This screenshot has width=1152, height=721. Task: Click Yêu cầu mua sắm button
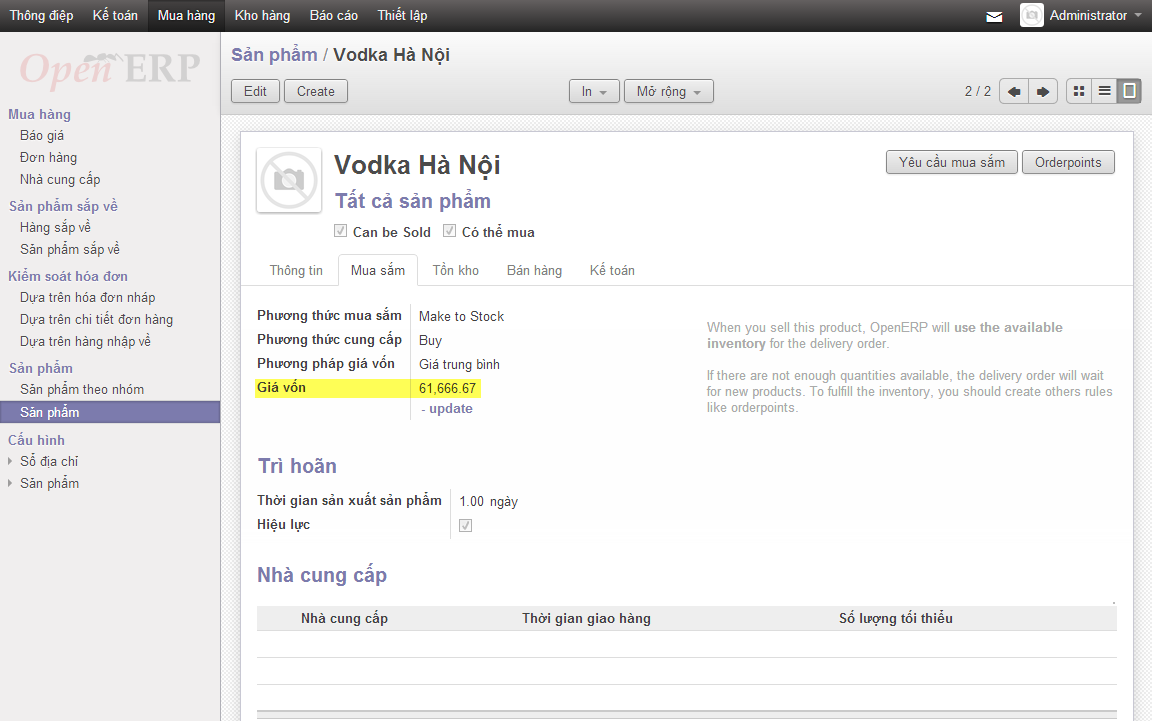[x=951, y=162]
